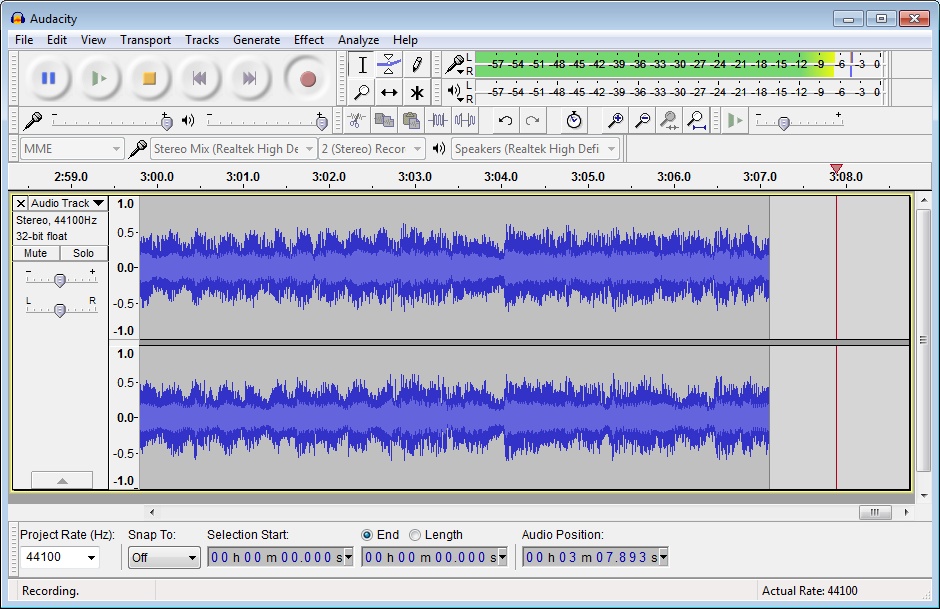Click the Fit Project in Window icon
The height and width of the screenshot is (609, 940).
point(698,121)
